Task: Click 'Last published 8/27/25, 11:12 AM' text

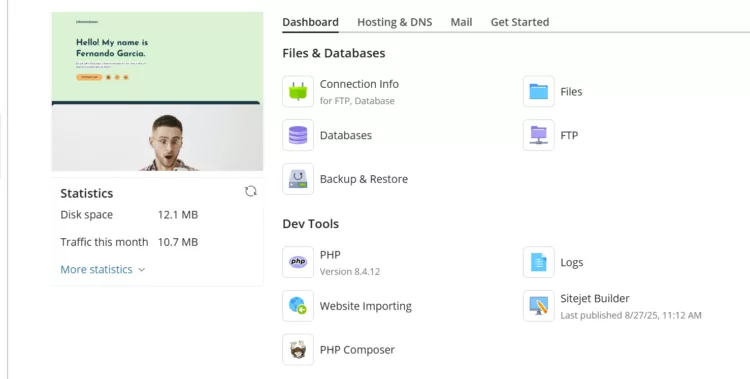Action: tap(631, 315)
